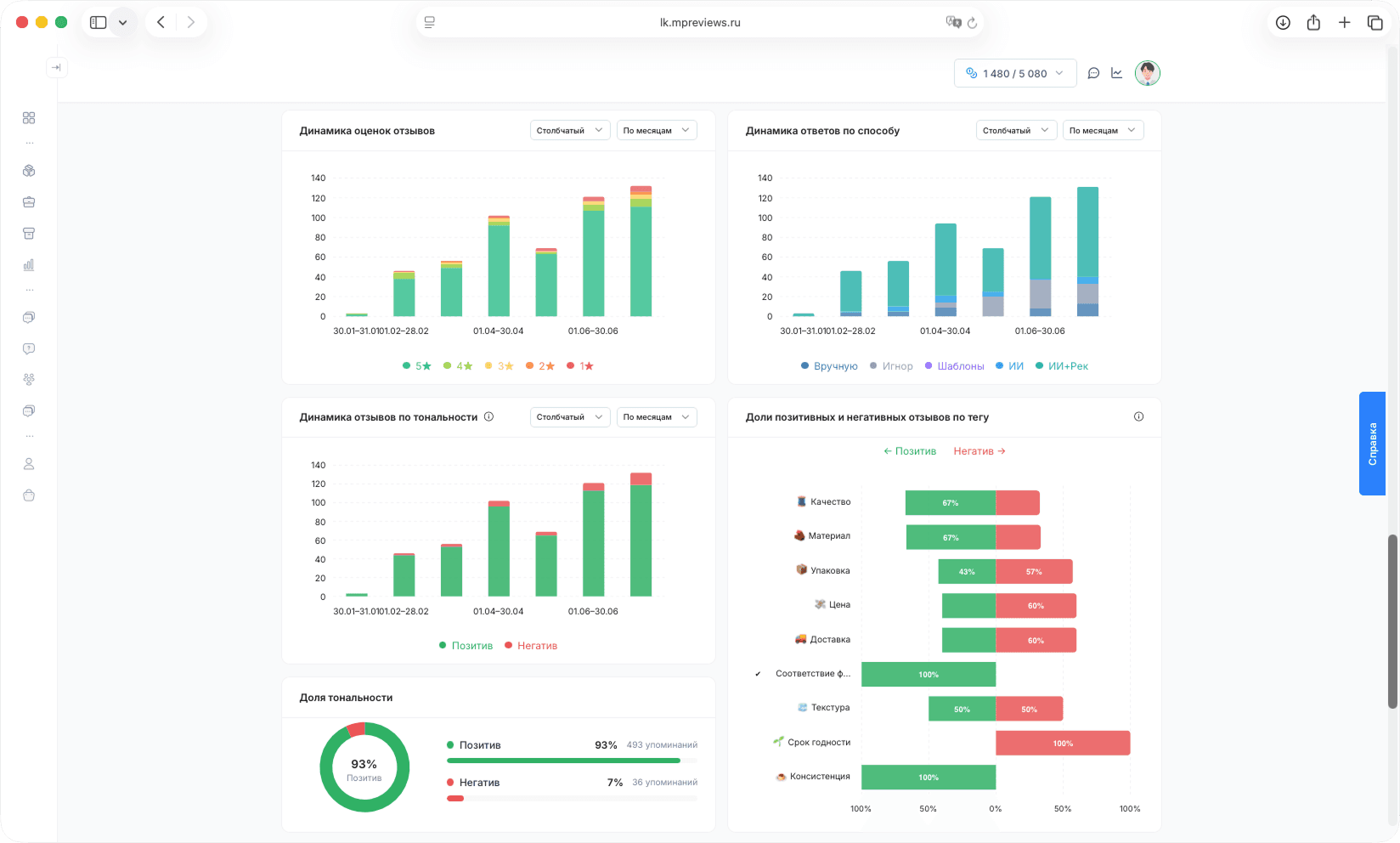Show the Safari tab overview

point(1375,23)
